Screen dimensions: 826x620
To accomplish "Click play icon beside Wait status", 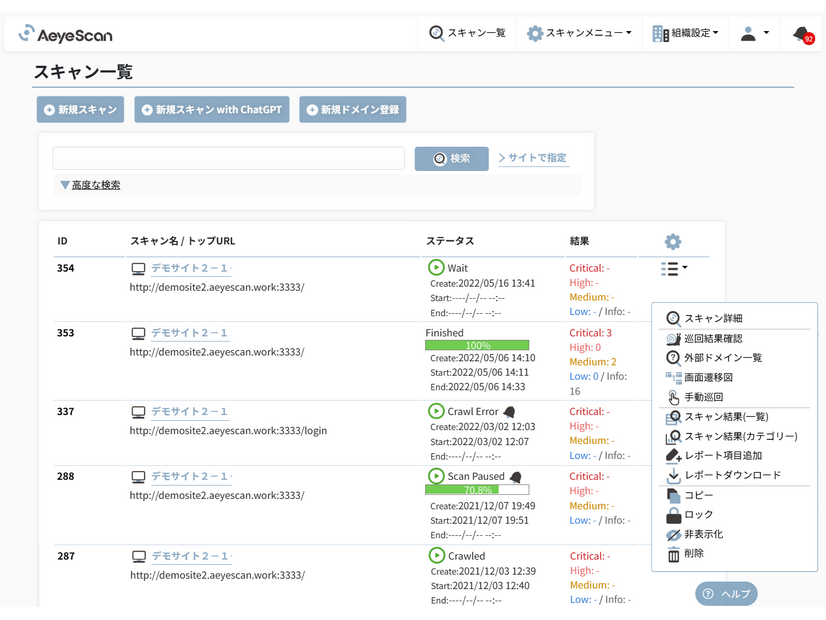I will pos(436,268).
